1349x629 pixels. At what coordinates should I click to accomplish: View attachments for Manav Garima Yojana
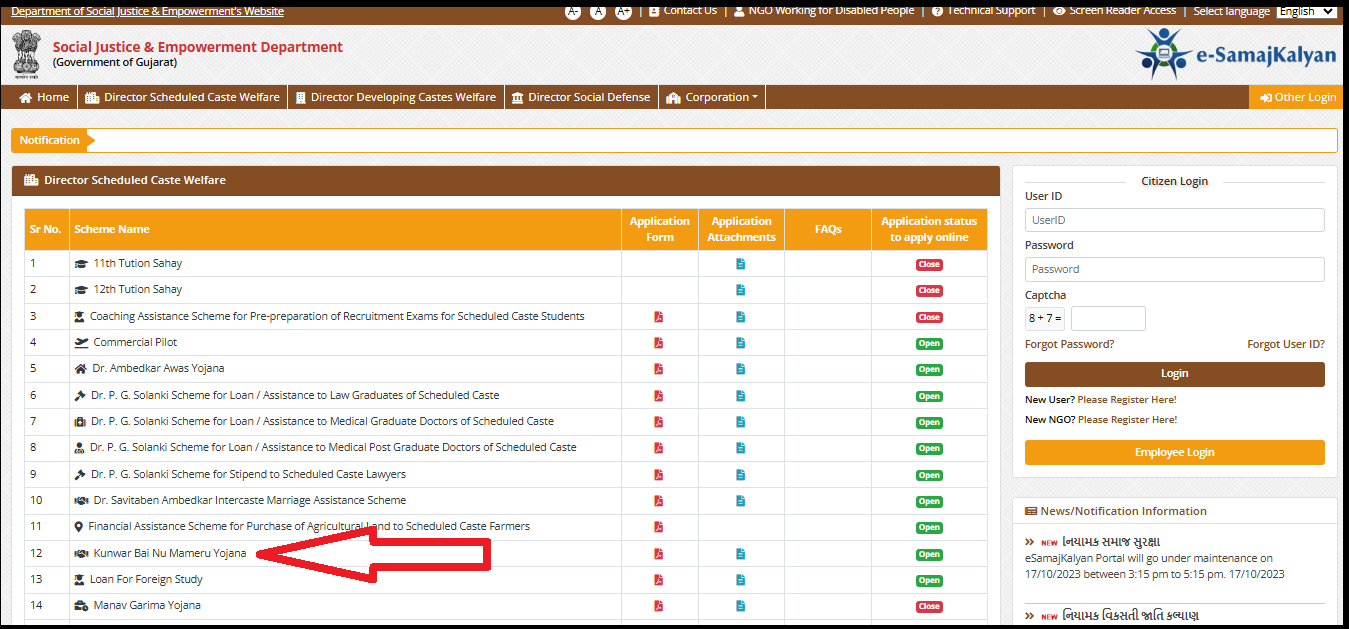tap(741, 606)
